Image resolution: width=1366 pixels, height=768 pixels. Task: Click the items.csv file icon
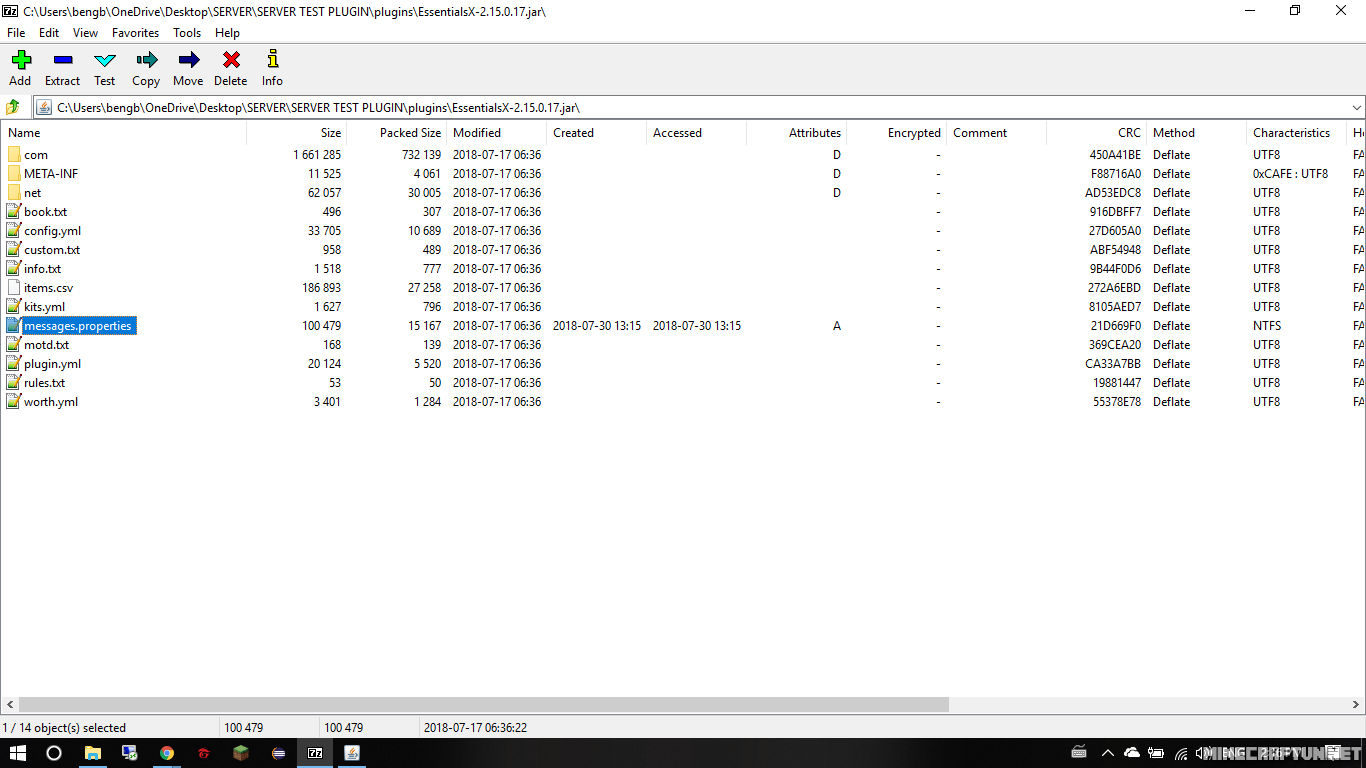(x=13, y=287)
